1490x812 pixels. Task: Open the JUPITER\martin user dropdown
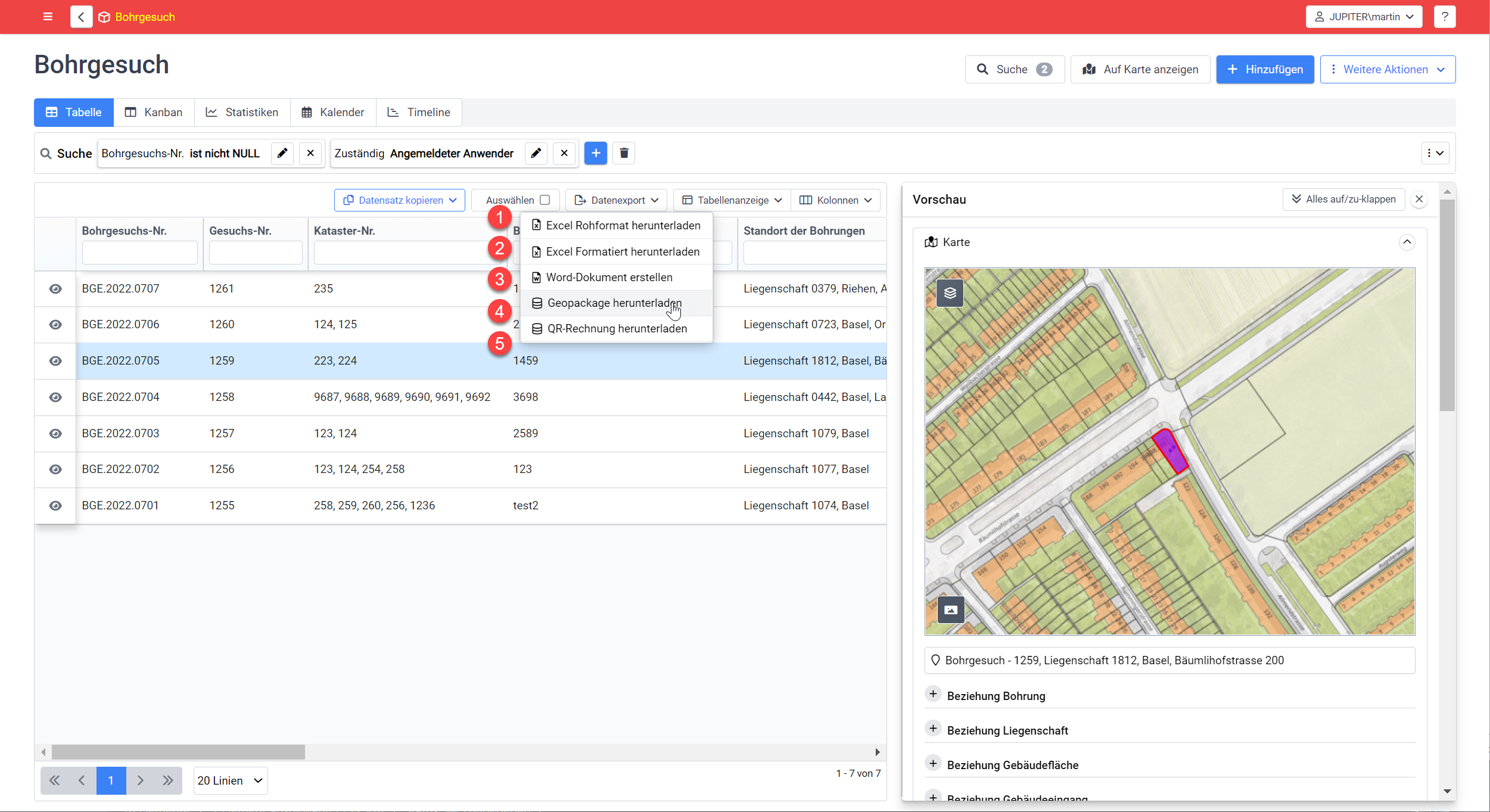tap(1364, 17)
